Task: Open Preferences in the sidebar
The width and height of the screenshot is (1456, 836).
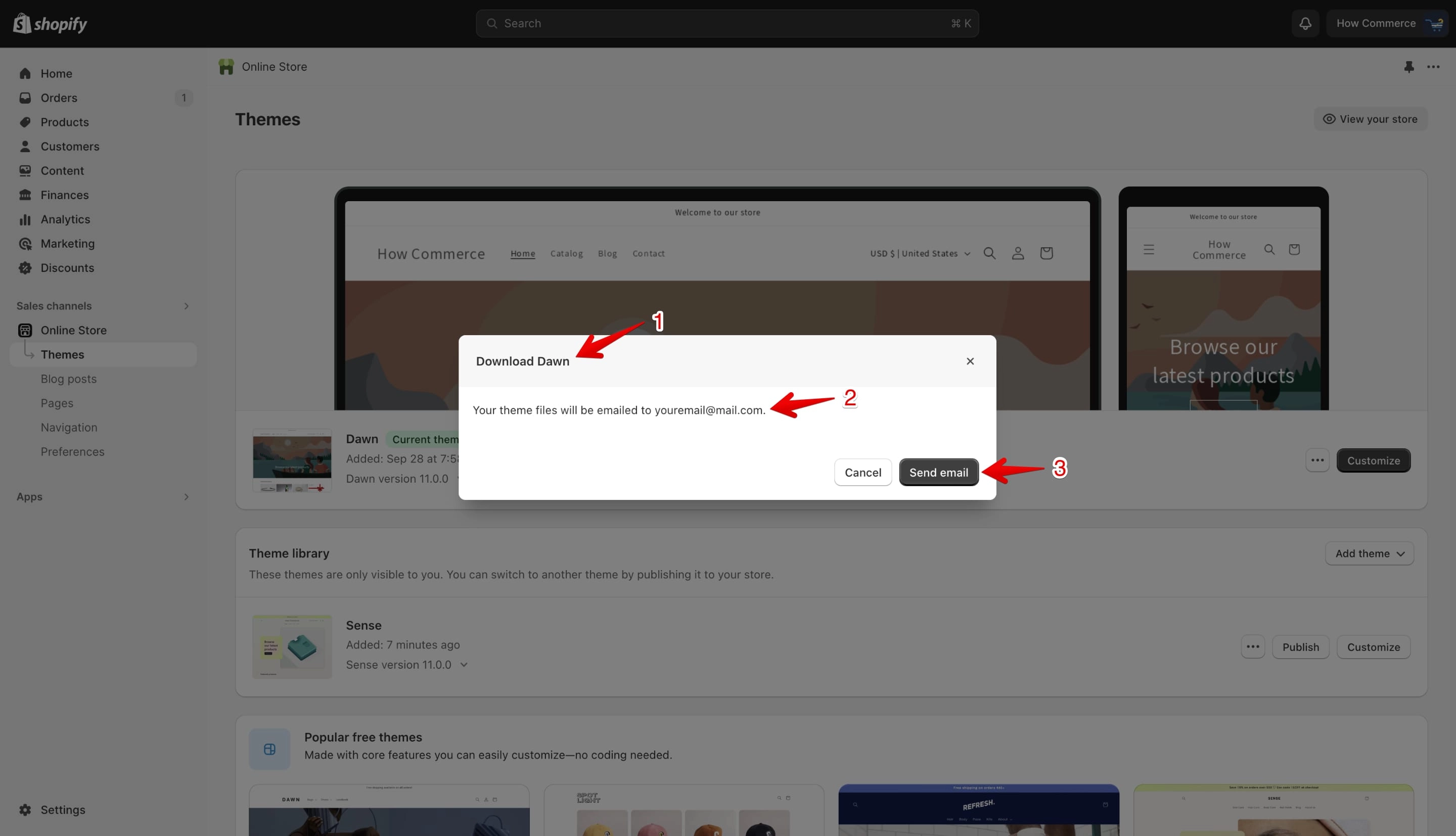Action: pos(72,452)
